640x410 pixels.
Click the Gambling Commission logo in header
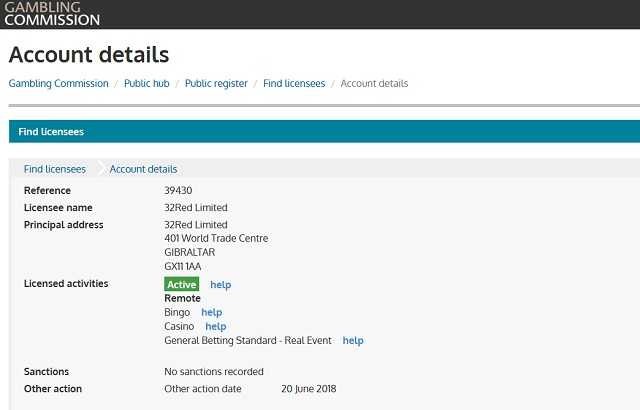(x=52, y=13)
